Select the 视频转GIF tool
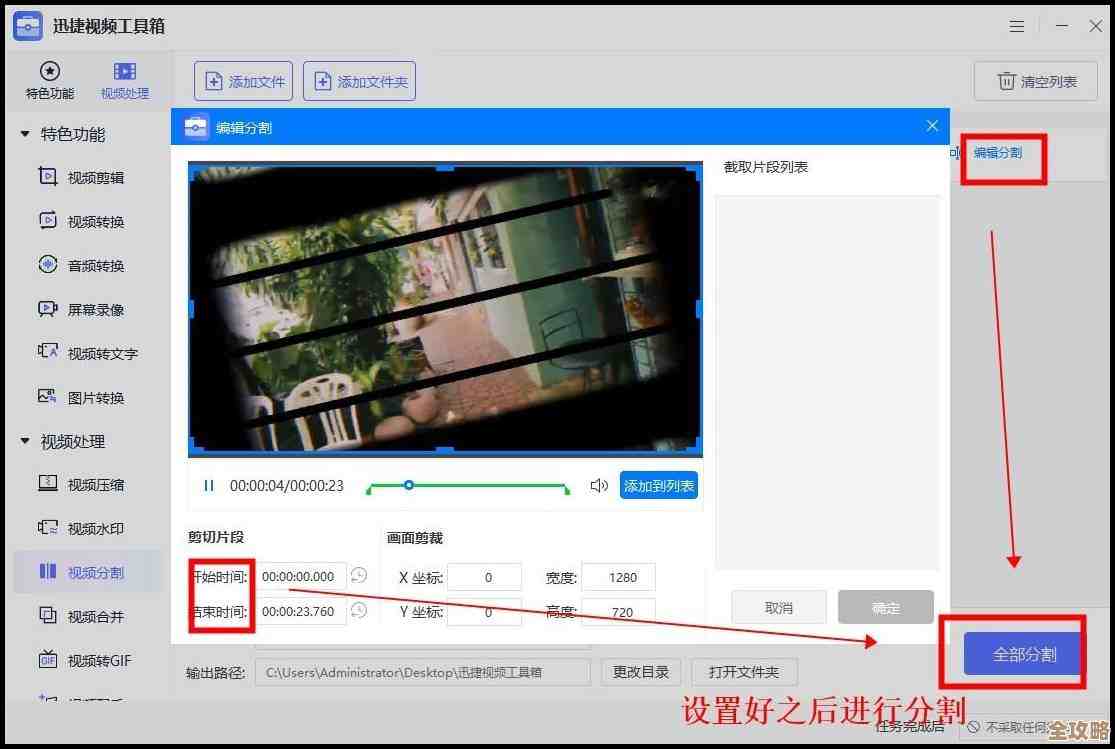Image resolution: width=1115 pixels, height=749 pixels. [x=97, y=660]
